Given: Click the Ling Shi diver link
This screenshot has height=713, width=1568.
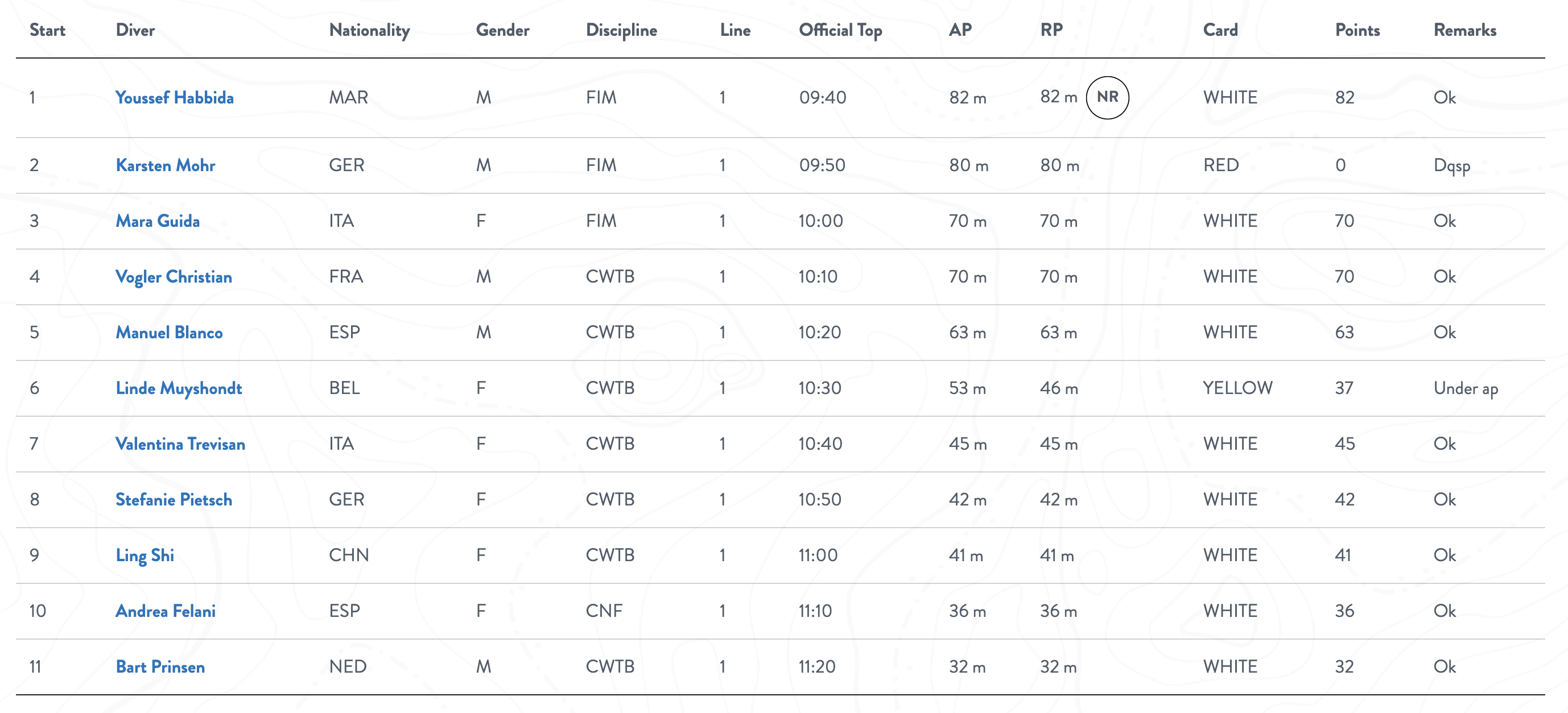Looking at the screenshot, I should pos(145,556).
